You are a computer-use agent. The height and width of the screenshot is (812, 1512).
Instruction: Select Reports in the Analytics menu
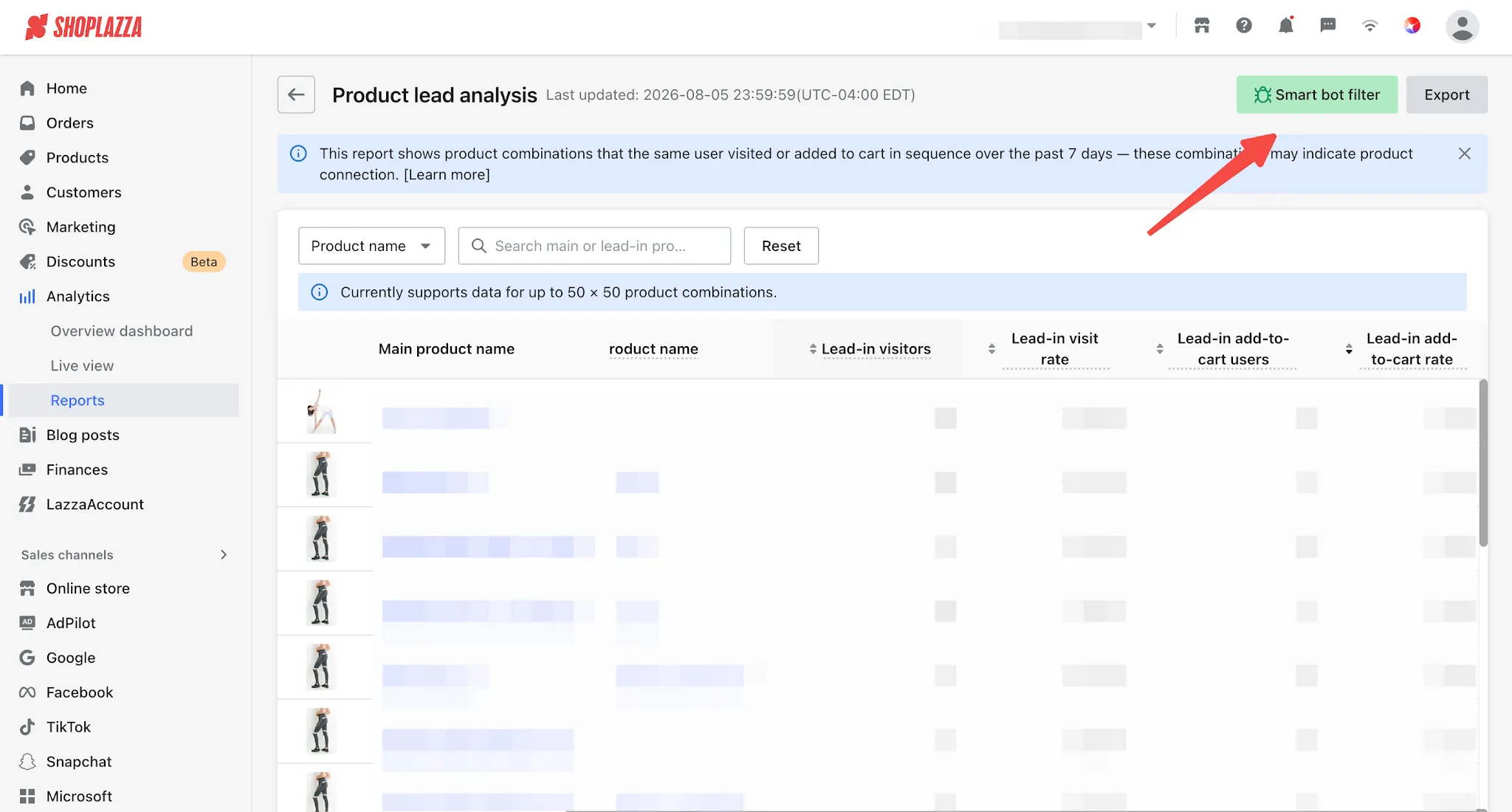(x=77, y=400)
